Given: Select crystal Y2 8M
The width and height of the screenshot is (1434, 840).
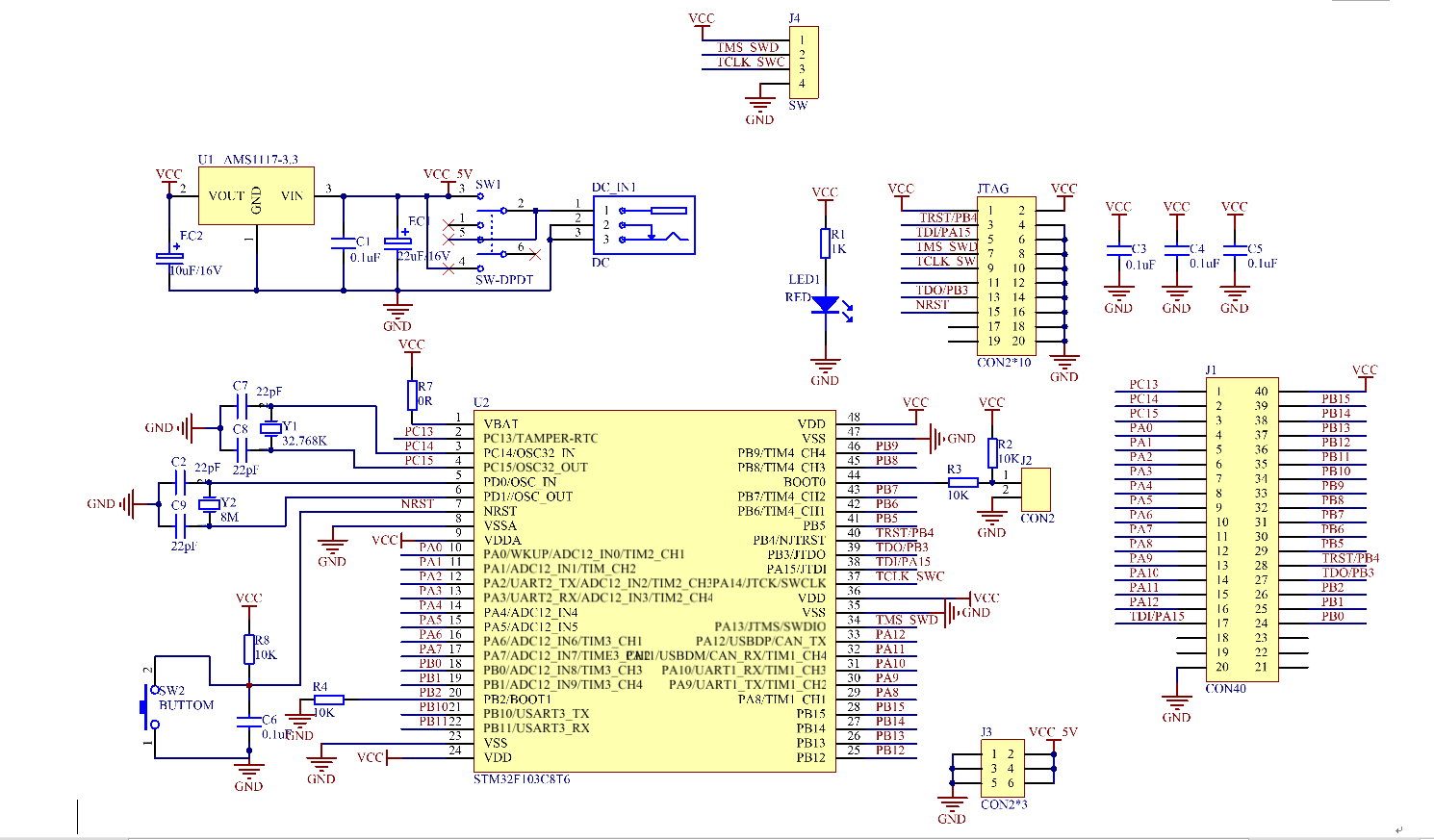Looking at the screenshot, I should 209,505.
